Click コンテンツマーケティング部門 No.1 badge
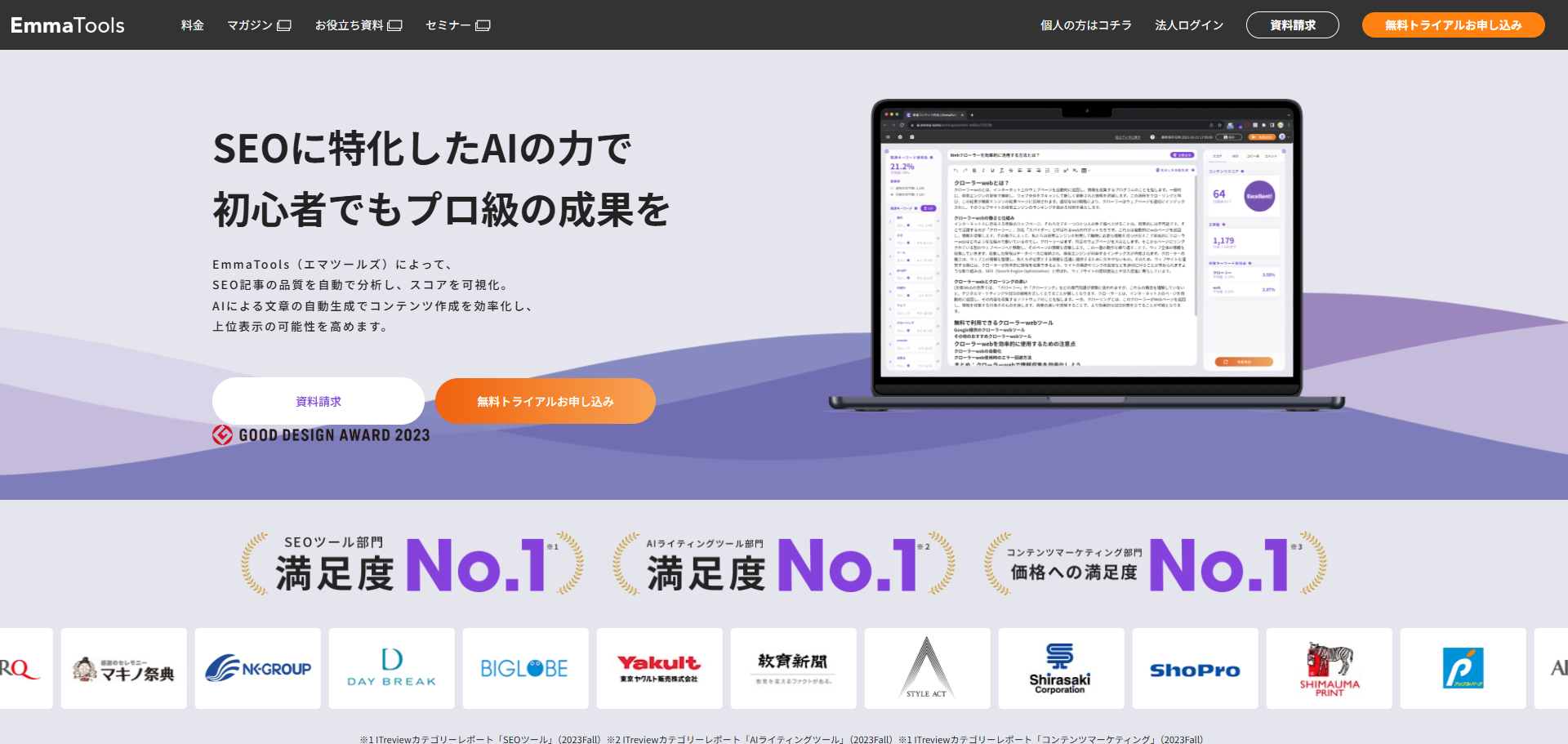1568x744 pixels. (x=1156, y=564)
